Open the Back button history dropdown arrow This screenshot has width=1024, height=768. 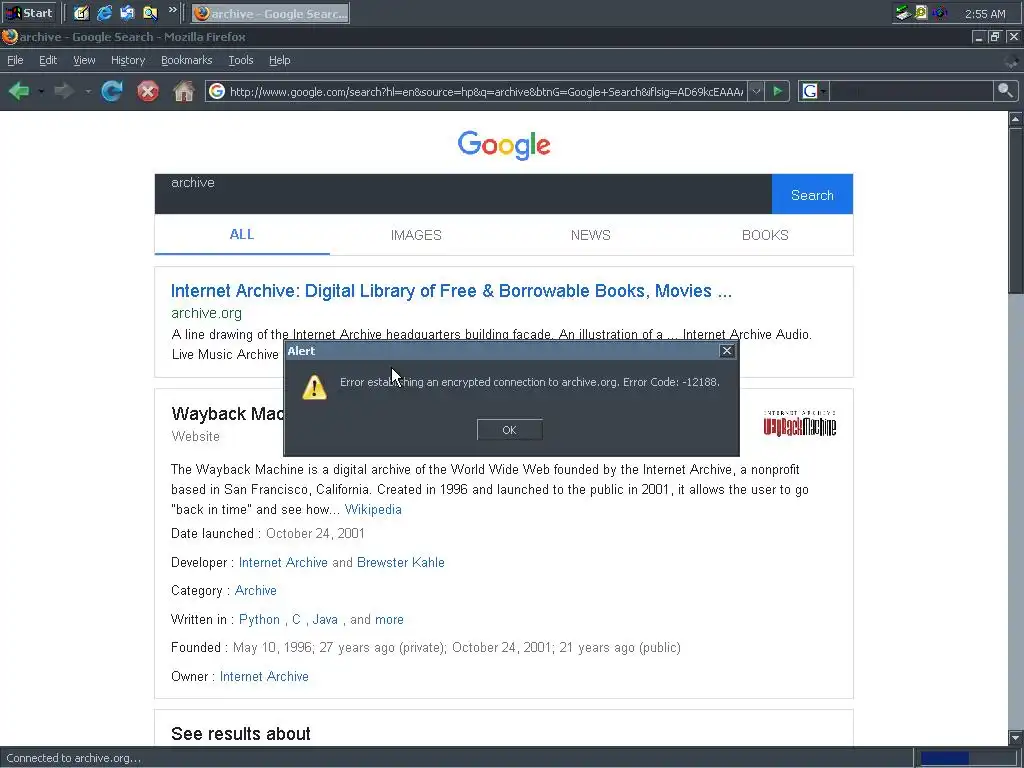click(x=40, y=91)
